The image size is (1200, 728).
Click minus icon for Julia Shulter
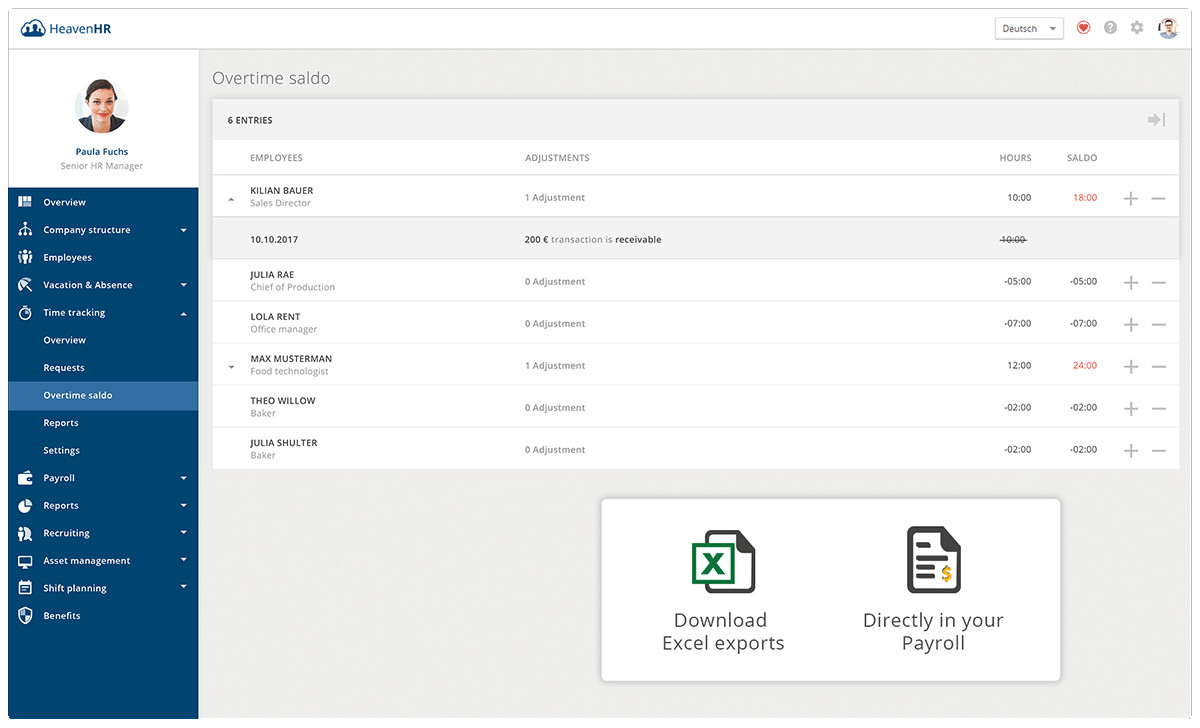coord(1158,450)
